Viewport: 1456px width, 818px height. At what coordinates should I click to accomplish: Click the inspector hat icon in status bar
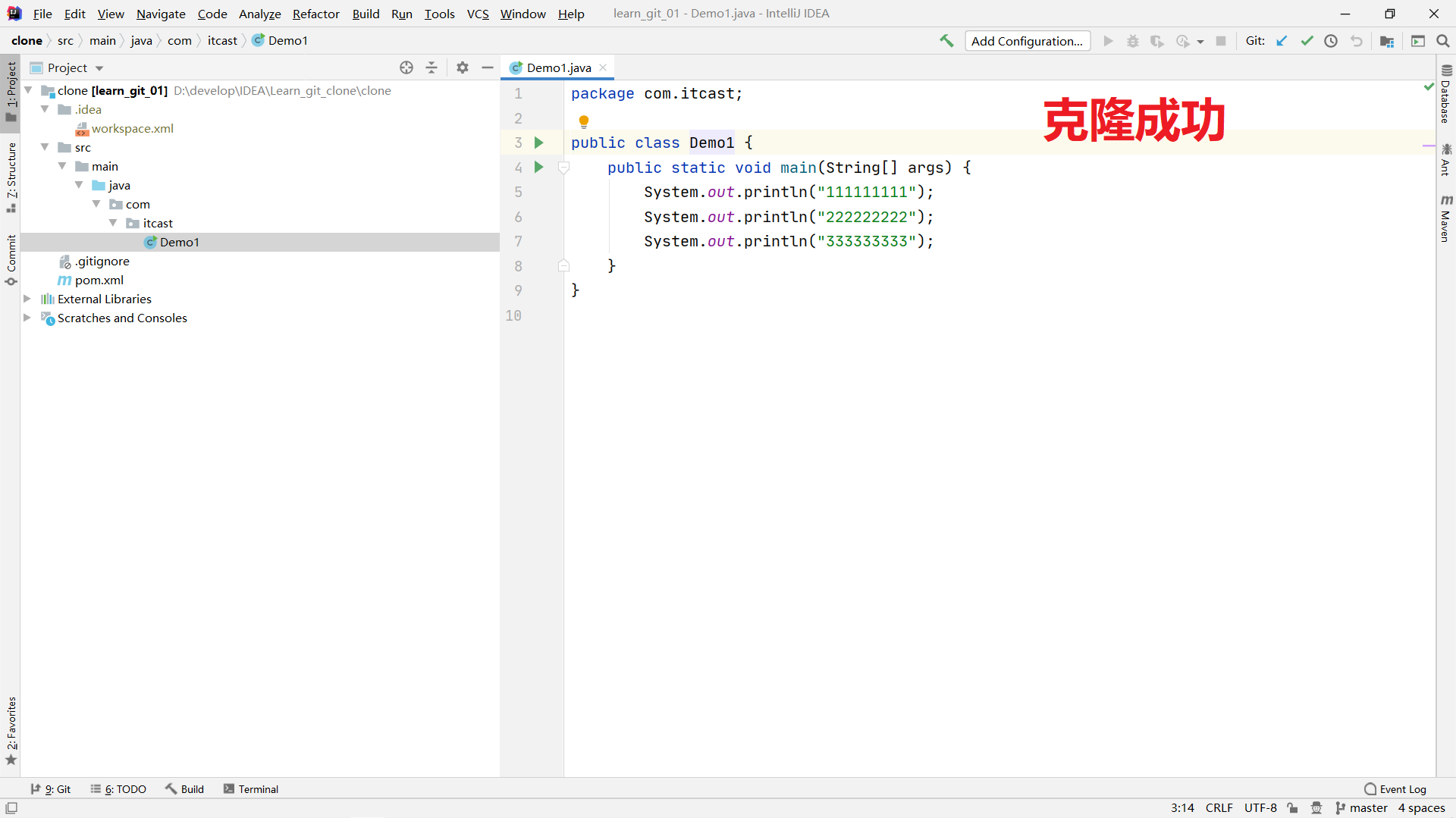[x=1316, y=808]
